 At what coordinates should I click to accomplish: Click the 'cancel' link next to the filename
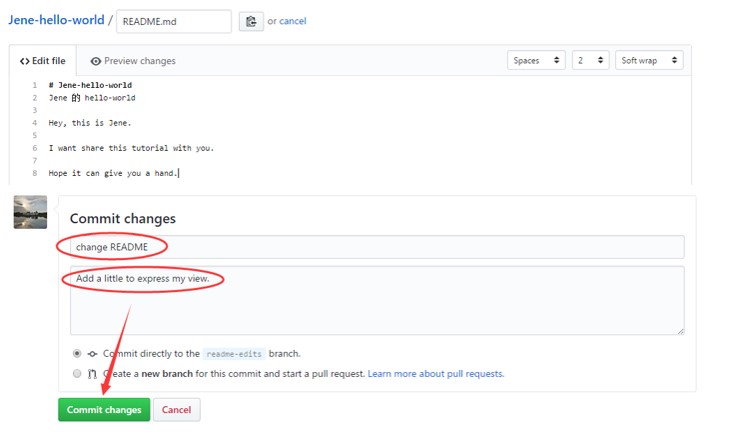[293, 21]
